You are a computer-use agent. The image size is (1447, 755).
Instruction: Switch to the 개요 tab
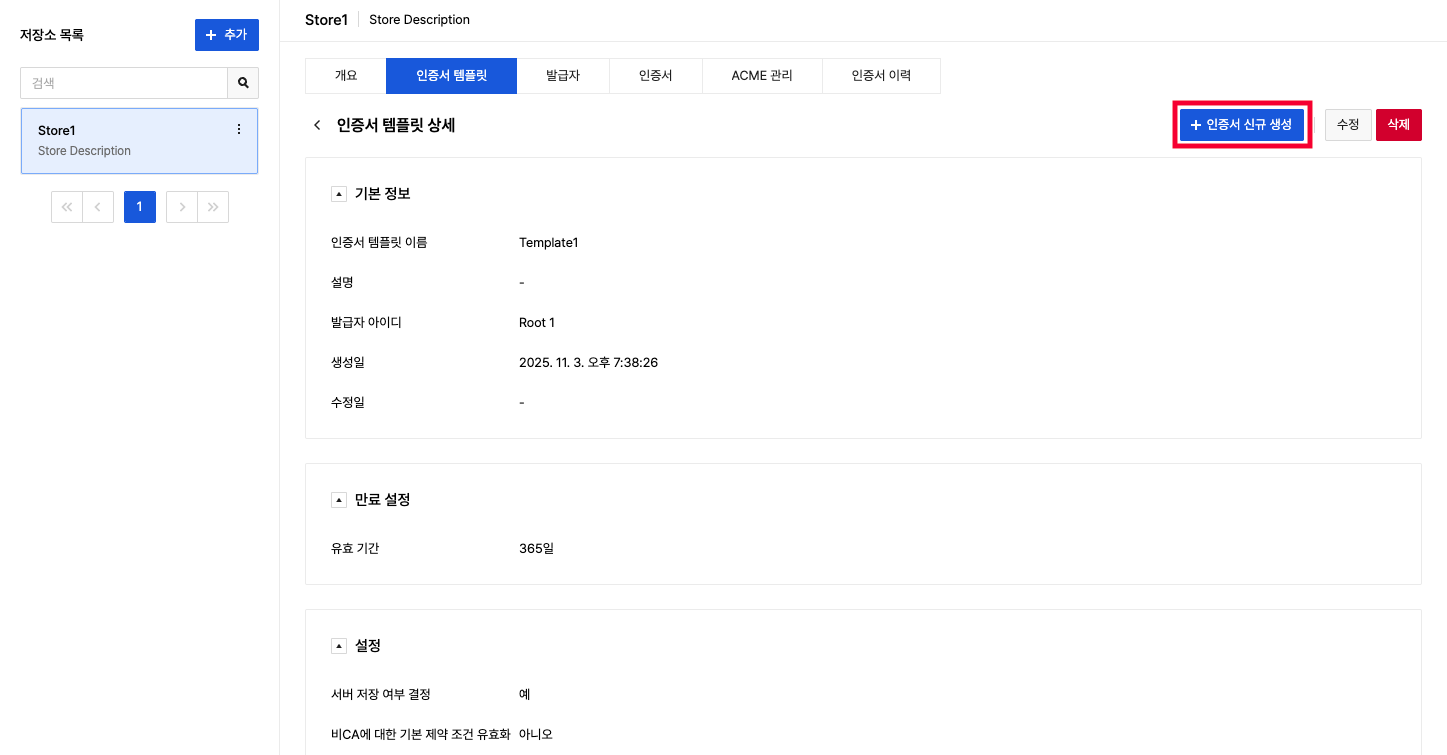[345, 76]
